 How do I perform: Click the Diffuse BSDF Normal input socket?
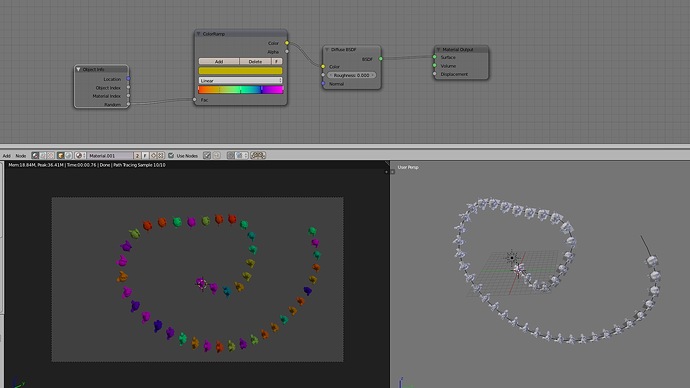(x=323, y=84)
